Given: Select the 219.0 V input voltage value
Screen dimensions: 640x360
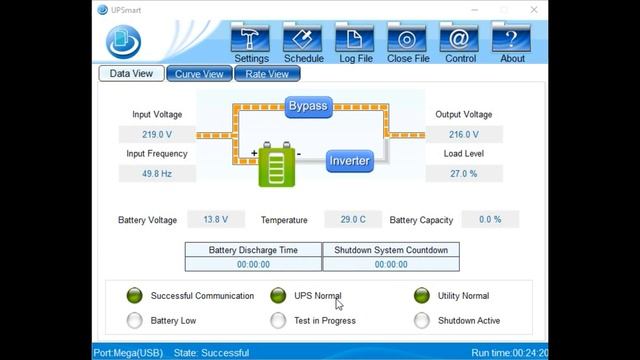Looking at the screenshot, I should click(157, 134).
